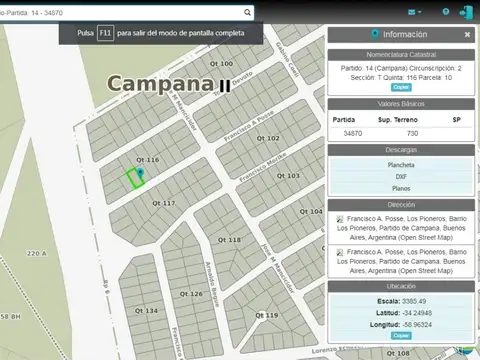Click the Ubicación section header
The width and height of the screenshot is (480, 360).
(x=401, y=286)
